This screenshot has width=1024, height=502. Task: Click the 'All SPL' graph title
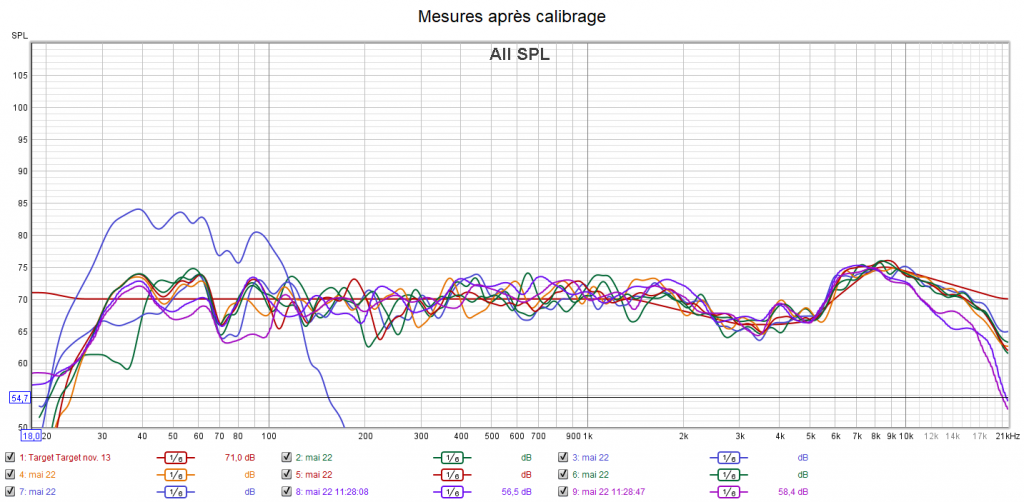tap(519, 55)
